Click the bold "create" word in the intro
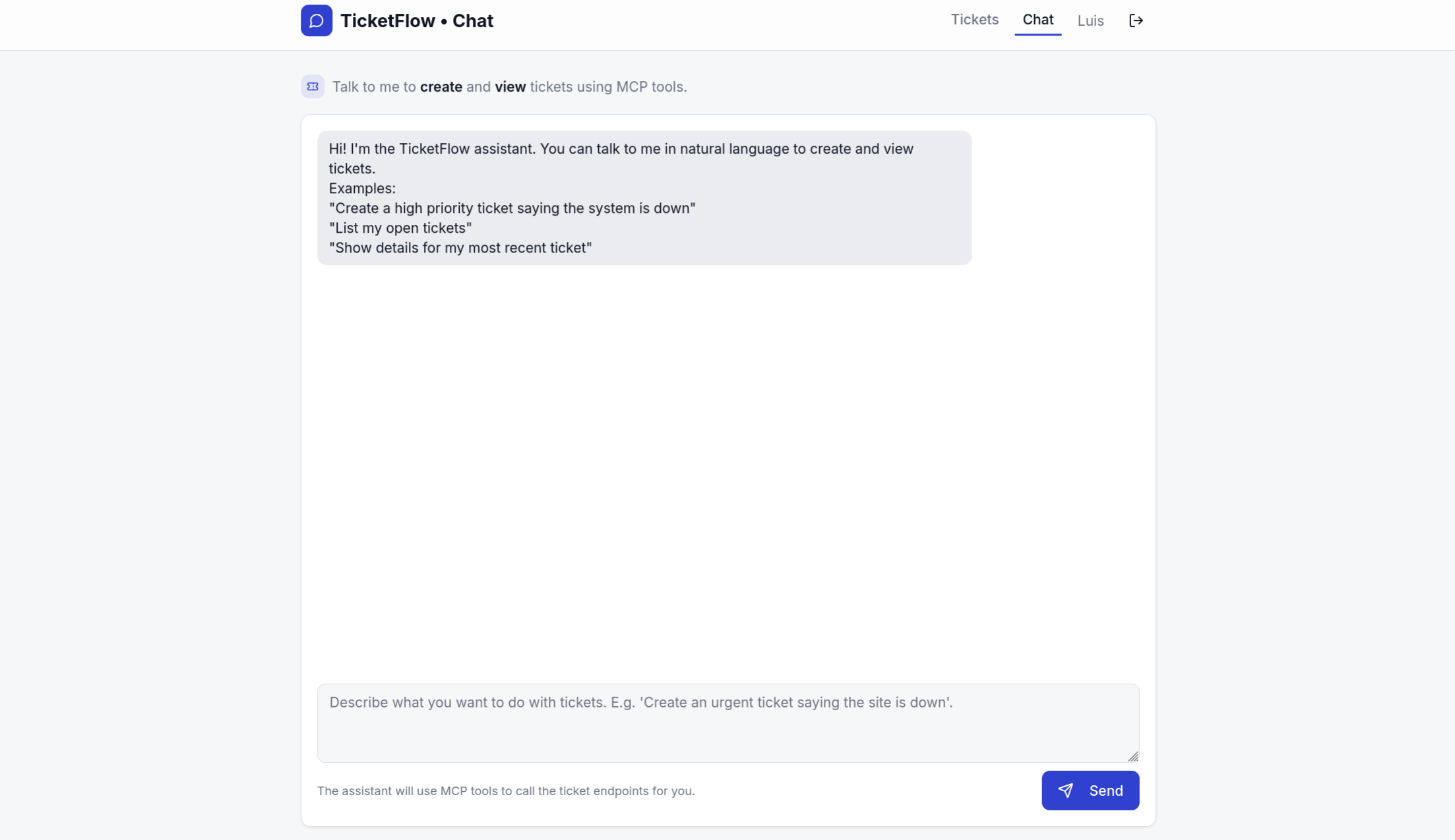The image size is (1455, 840). coord(441,87)
